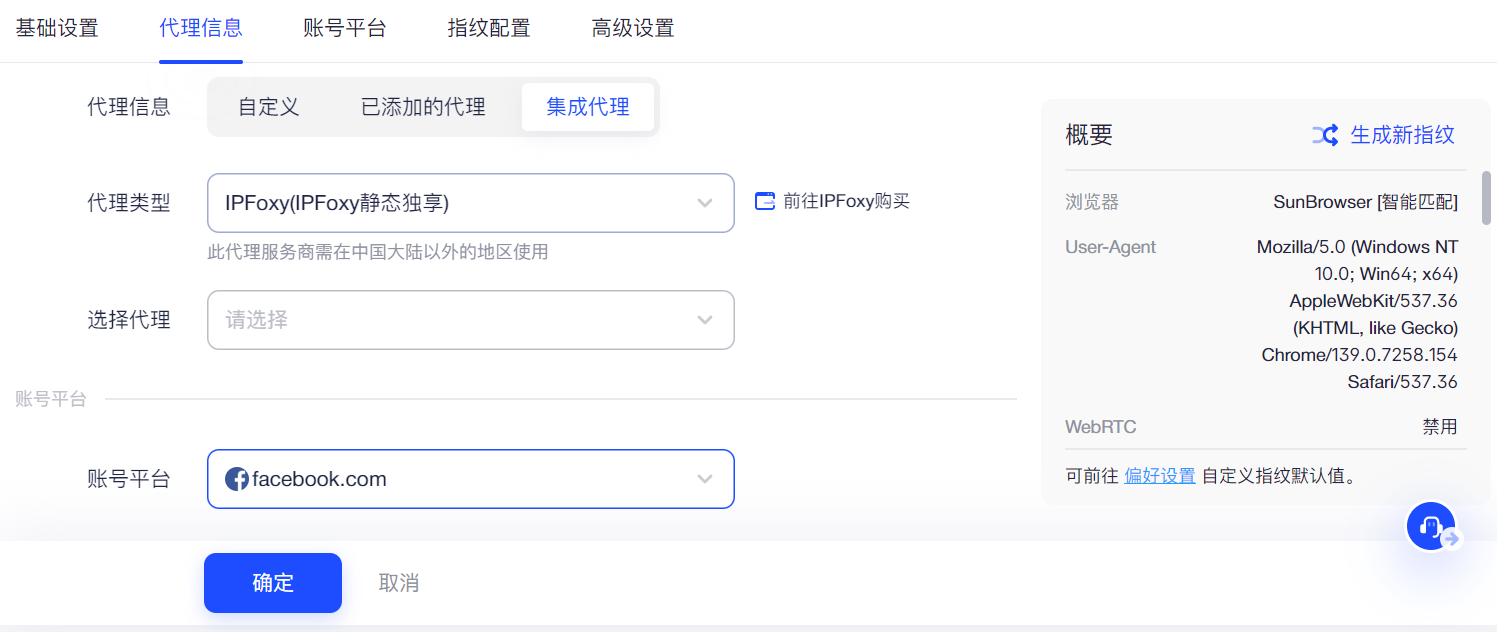Open the 偏好设置 link
This screenshot has width=1497, height=632.
point(1160,475)
